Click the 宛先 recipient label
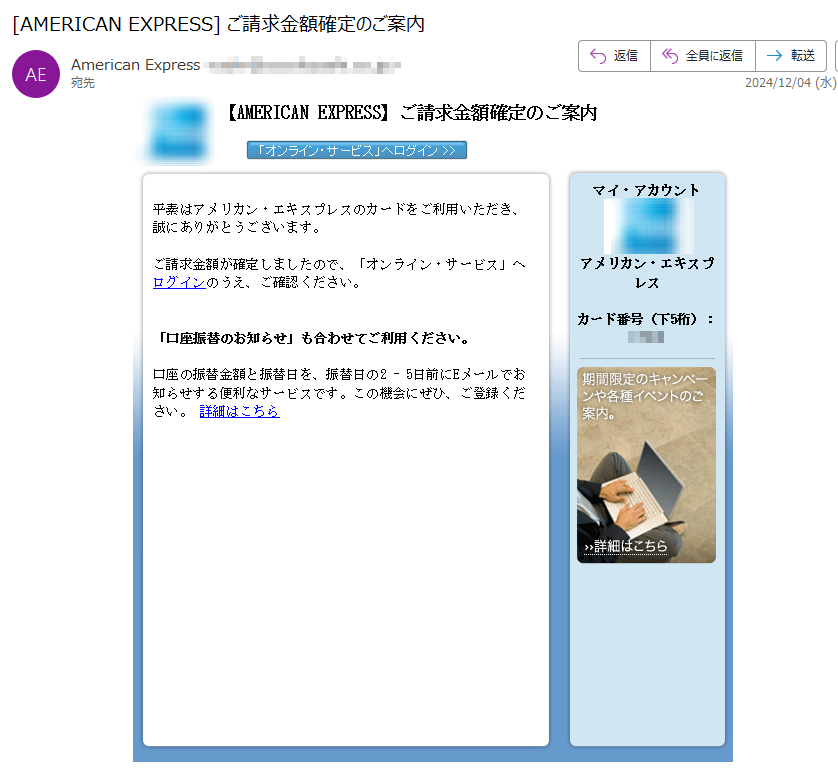This screenshot has width=838, height=775. 83,82
